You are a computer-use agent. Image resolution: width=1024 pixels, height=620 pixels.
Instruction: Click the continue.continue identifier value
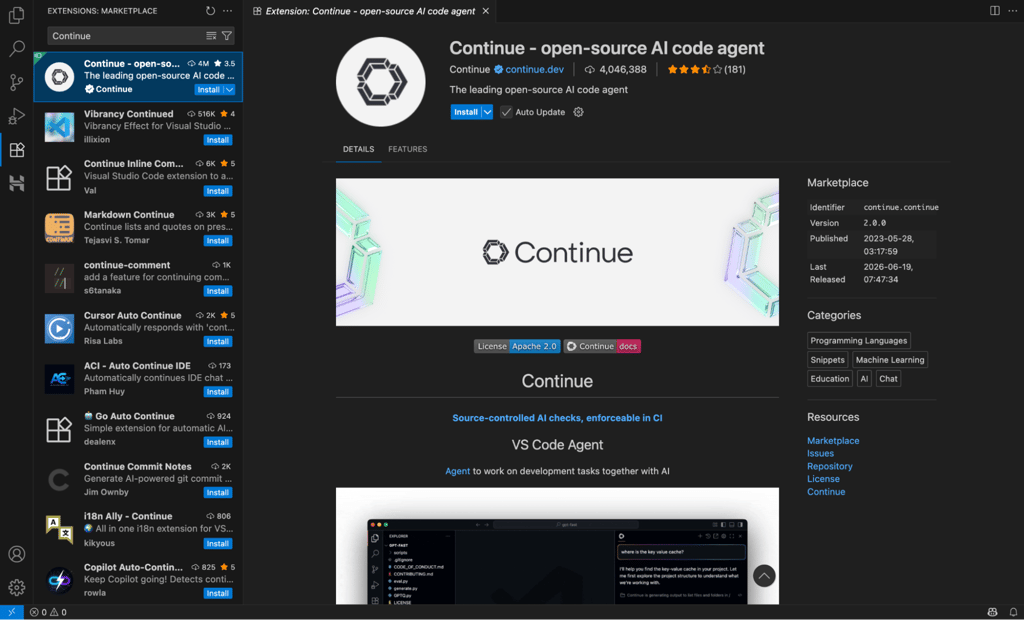pyautogui.click(x=901, y=207)
